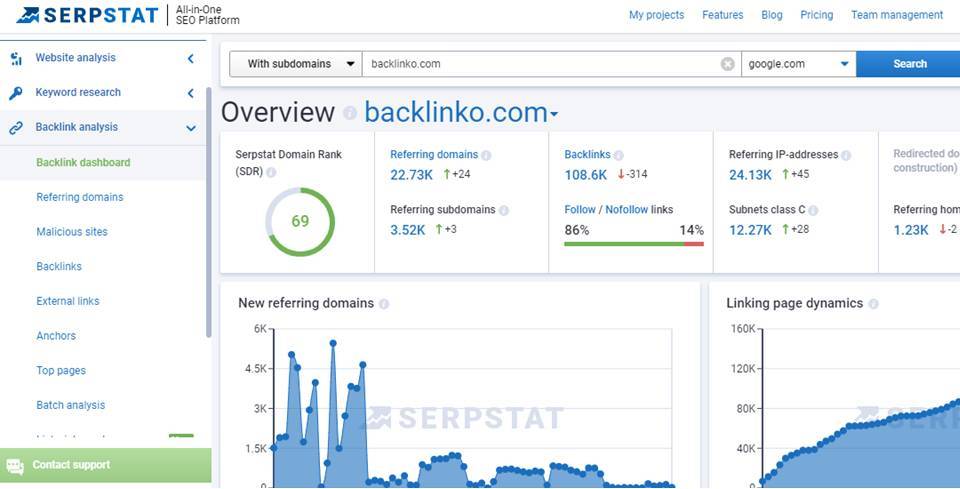Click the info icon next to SDR
Screen dimensions: 960x489
[271, 173]
